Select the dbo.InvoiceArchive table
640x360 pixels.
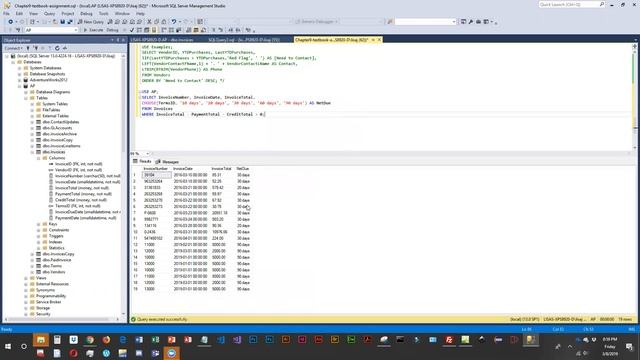click(x=60, y=134)
